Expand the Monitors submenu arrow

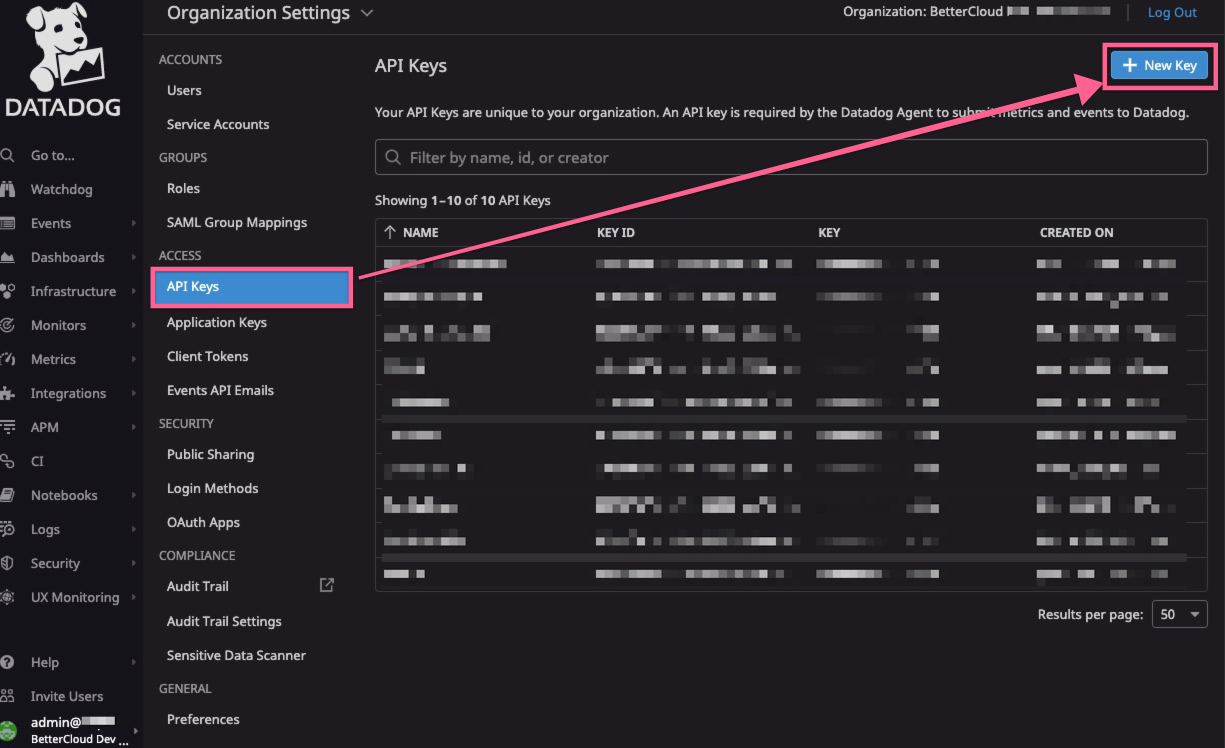tap(133, 325)
